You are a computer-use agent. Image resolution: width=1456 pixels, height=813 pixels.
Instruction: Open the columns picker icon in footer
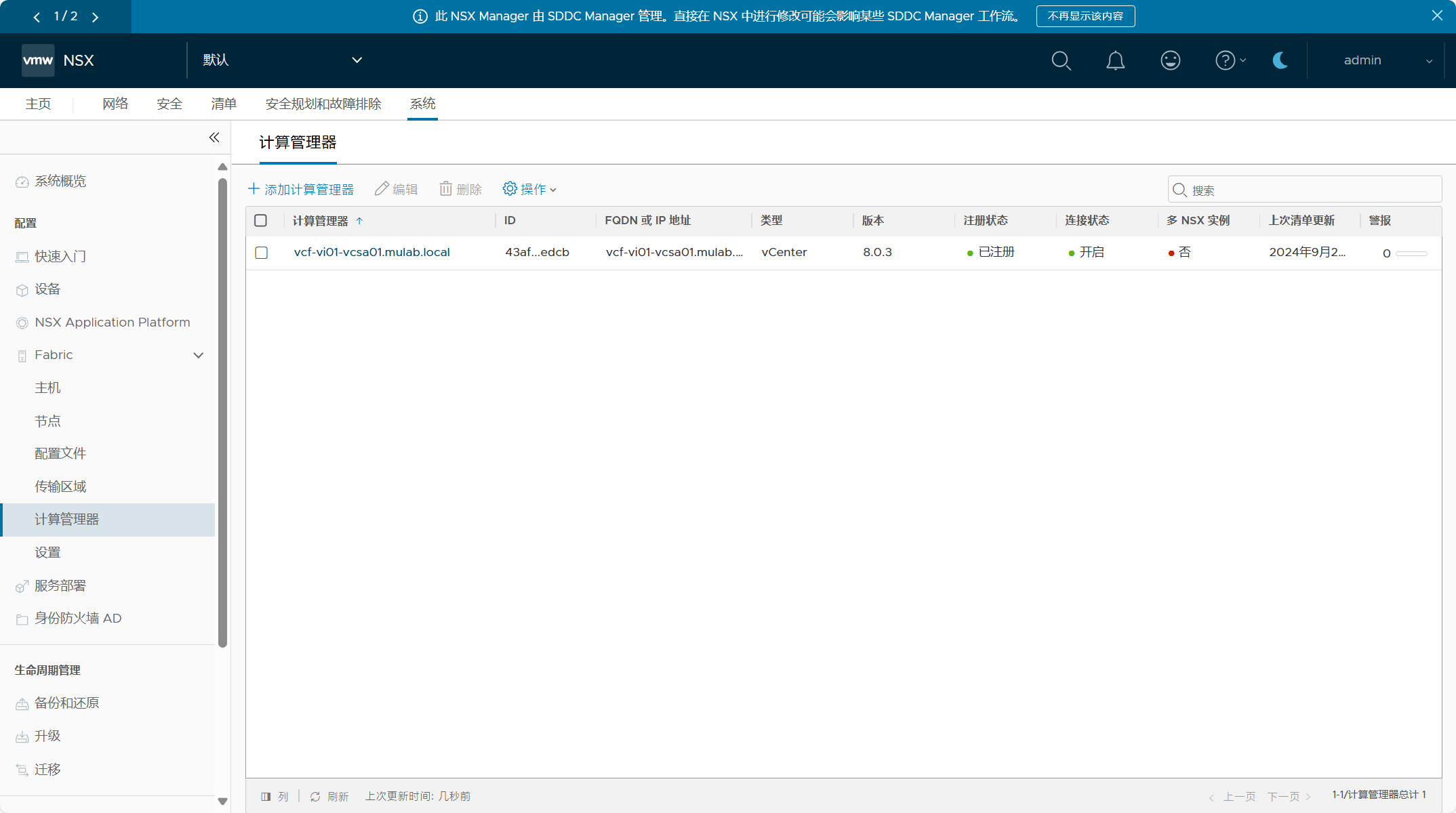click(266, 797)
